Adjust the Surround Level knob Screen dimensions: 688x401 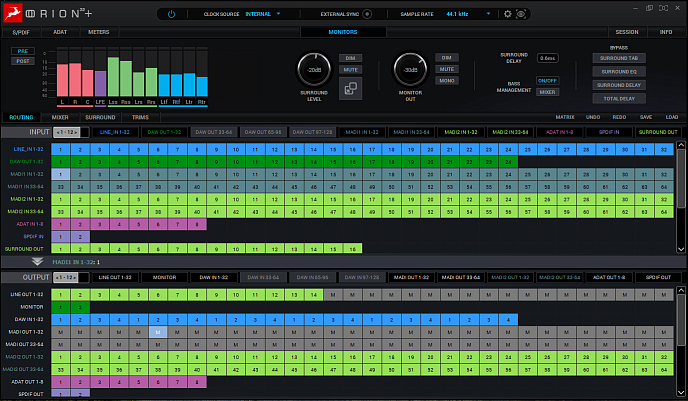click(315, 70)
